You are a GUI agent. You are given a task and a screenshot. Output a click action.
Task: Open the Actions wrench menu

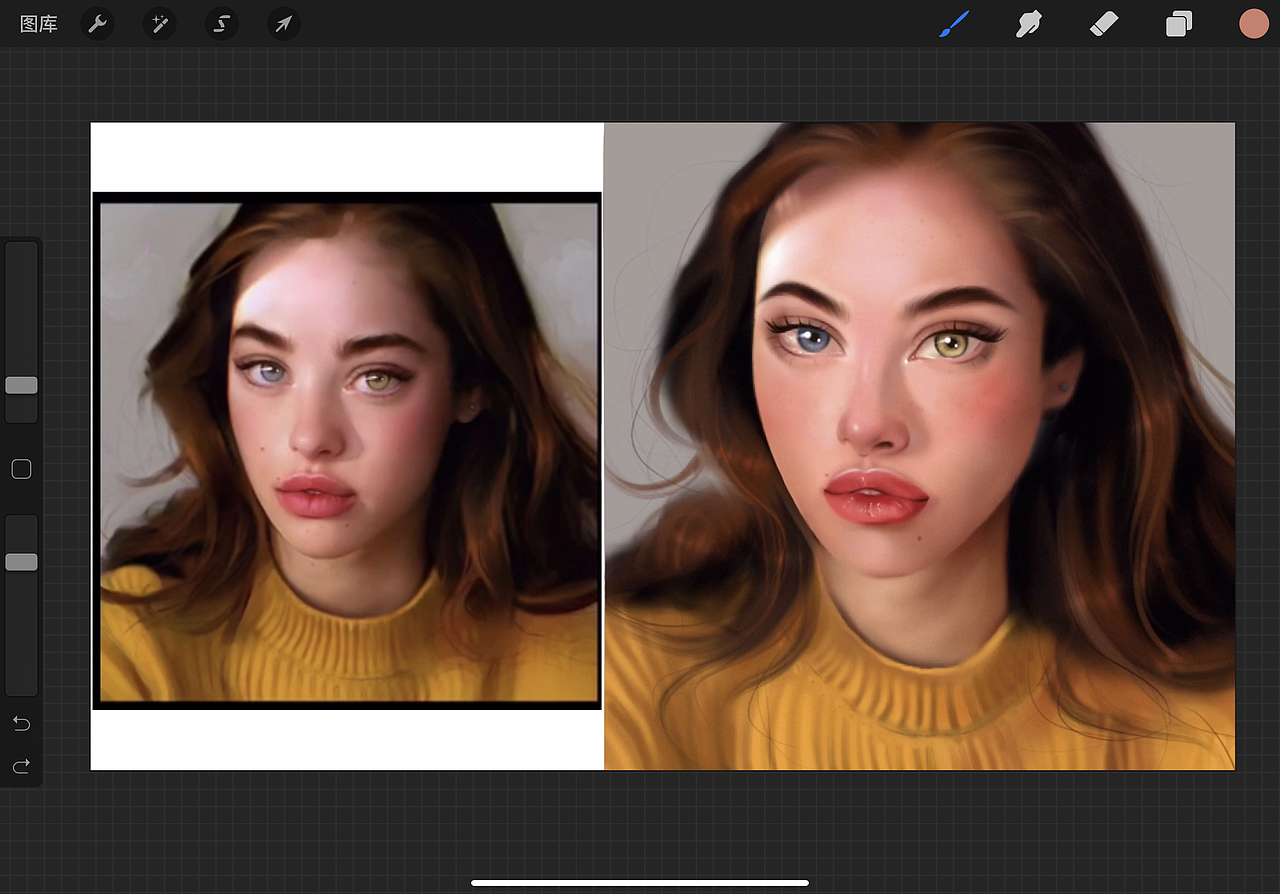click(x=97, y=24)
